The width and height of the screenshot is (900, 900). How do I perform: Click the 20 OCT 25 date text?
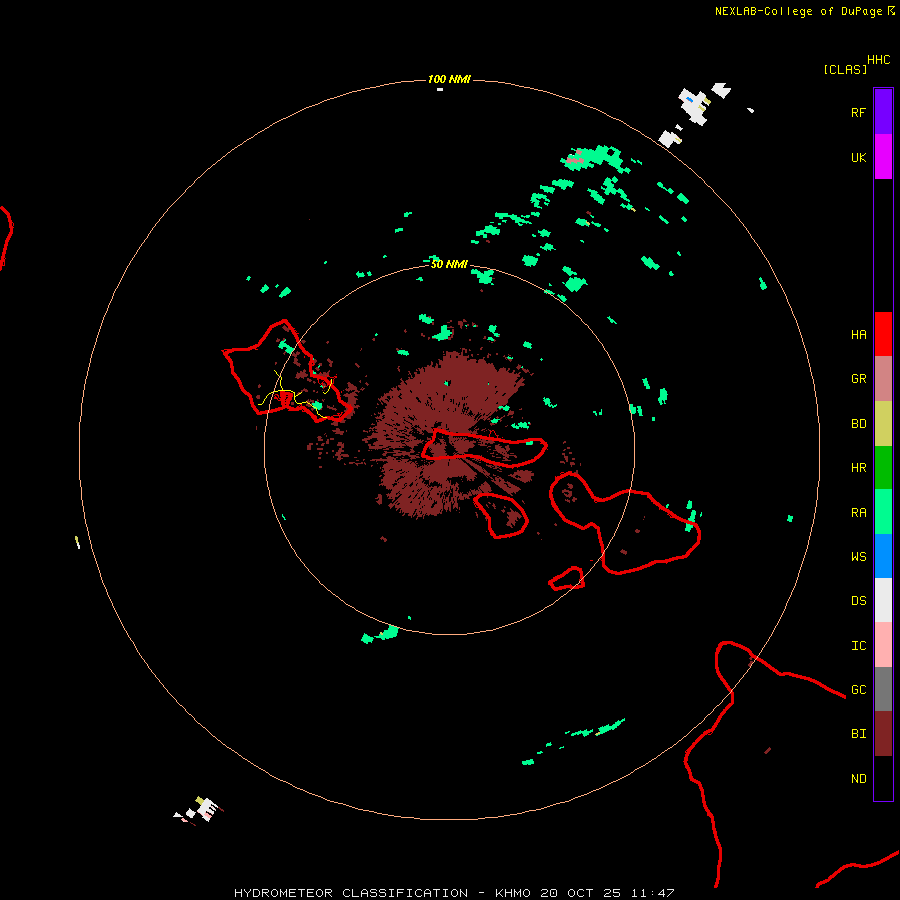(x=581, y=893)
